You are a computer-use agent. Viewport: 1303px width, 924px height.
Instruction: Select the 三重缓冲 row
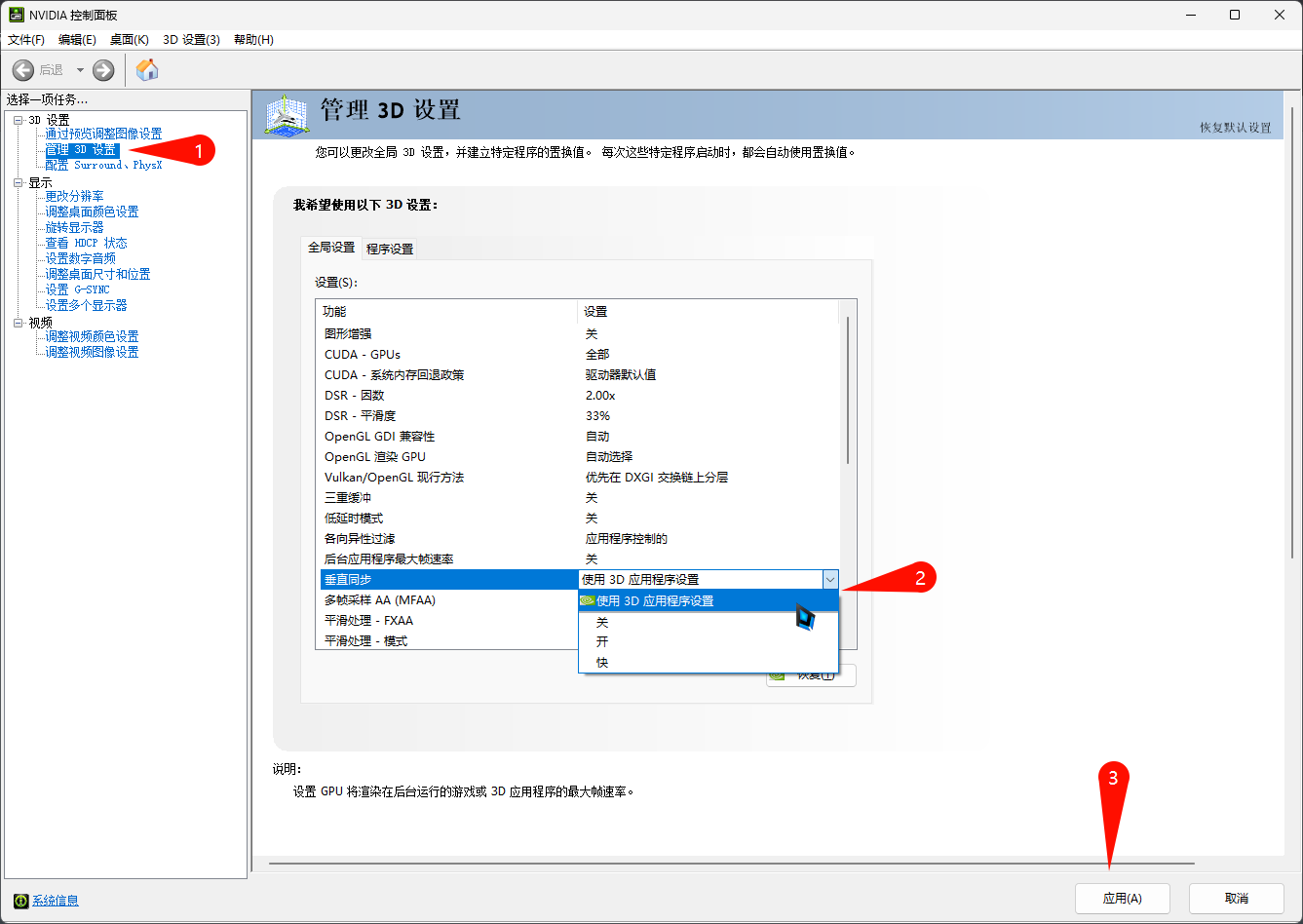point(579,497)
